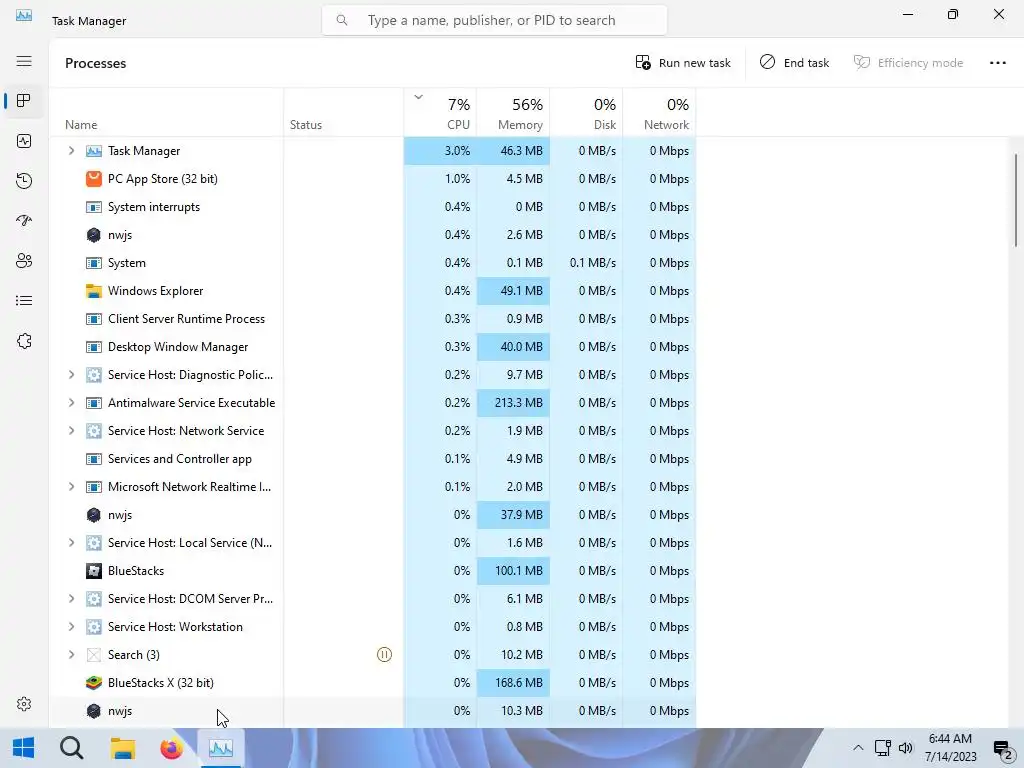Click the Task Manager taskbar icon
This screenshot has height=768, width=1024.
(221, 748)
